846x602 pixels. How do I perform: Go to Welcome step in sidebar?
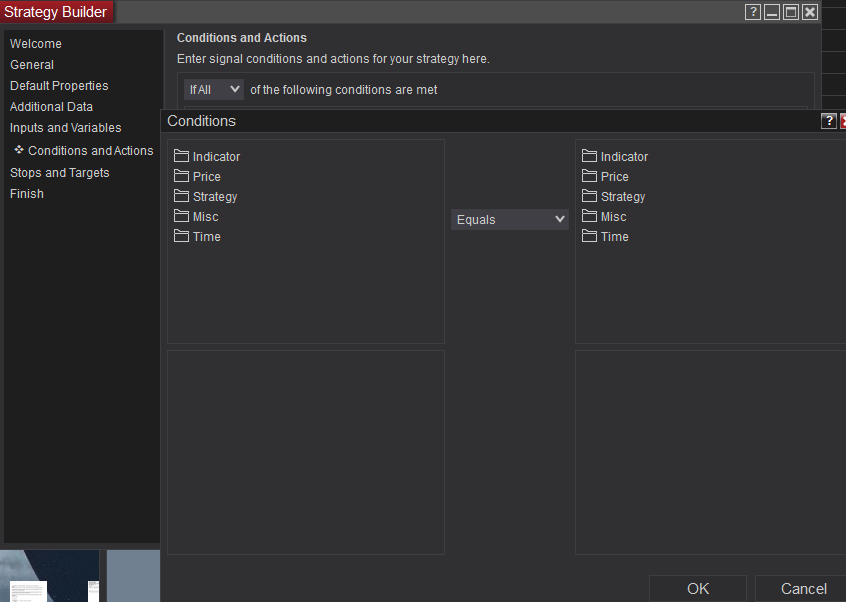click(36, 44)
